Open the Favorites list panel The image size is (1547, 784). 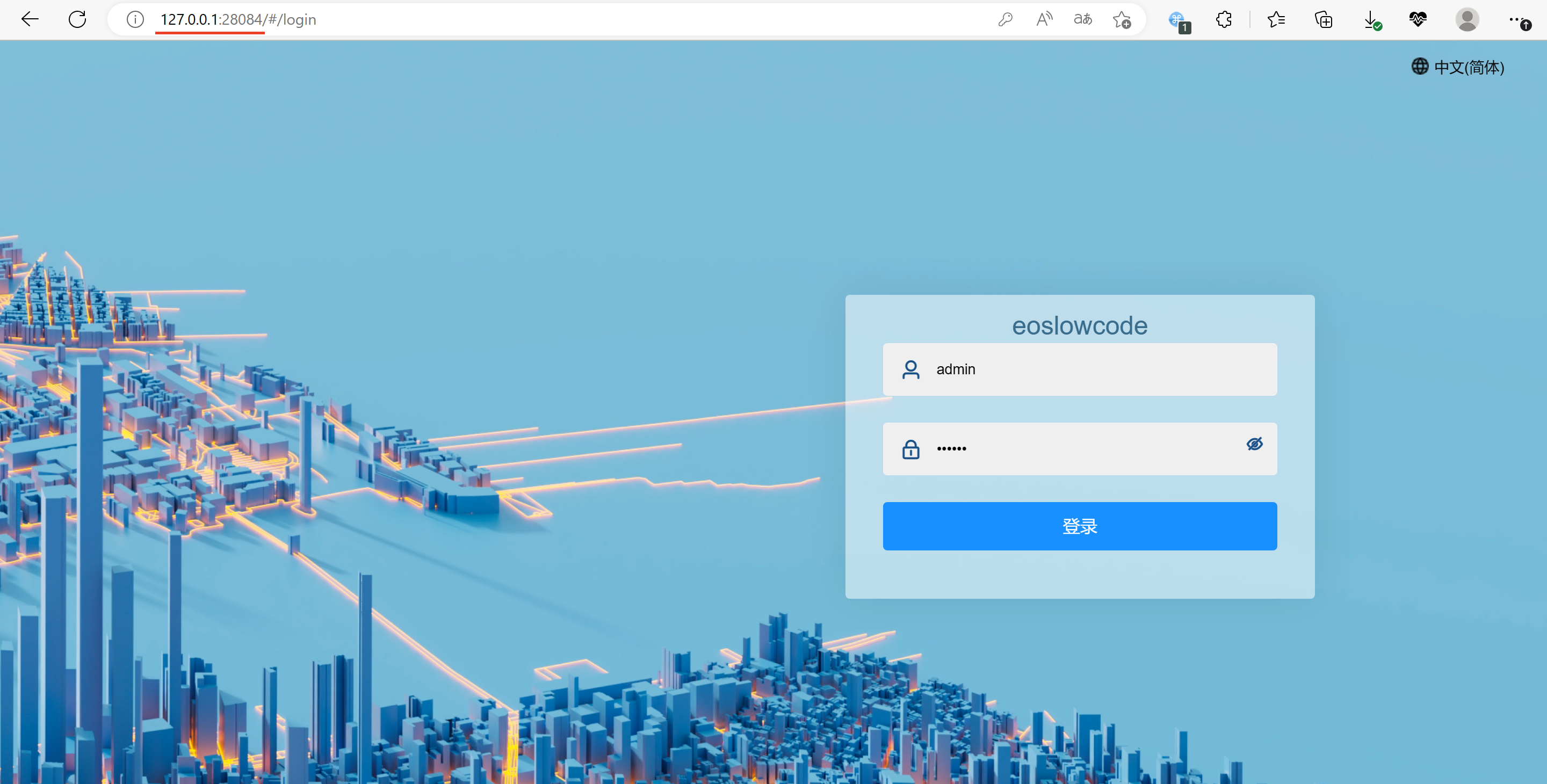point(1276,19)
